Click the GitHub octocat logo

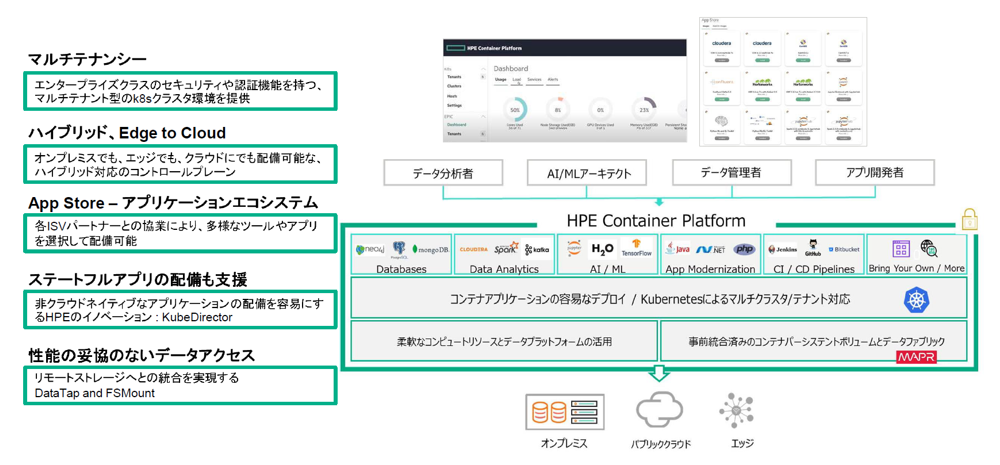(x=814, y=248)
